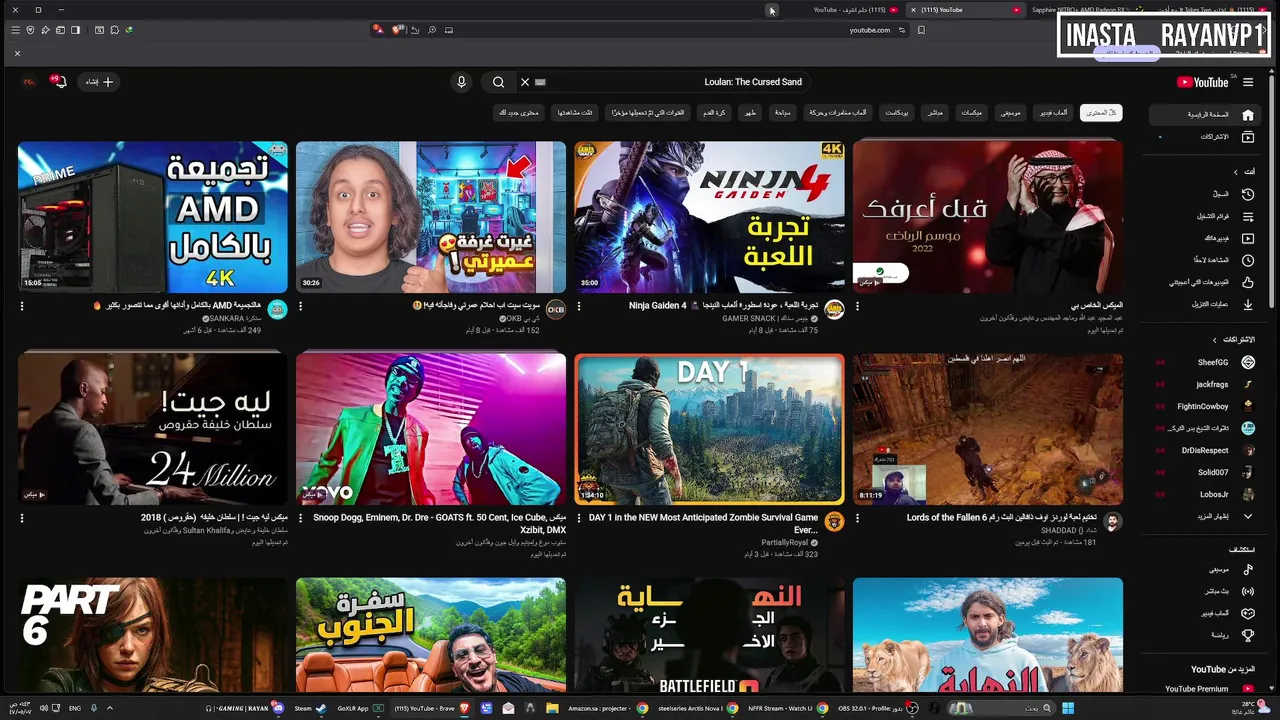Click the Create button with plus sign

tap(100, 82)
